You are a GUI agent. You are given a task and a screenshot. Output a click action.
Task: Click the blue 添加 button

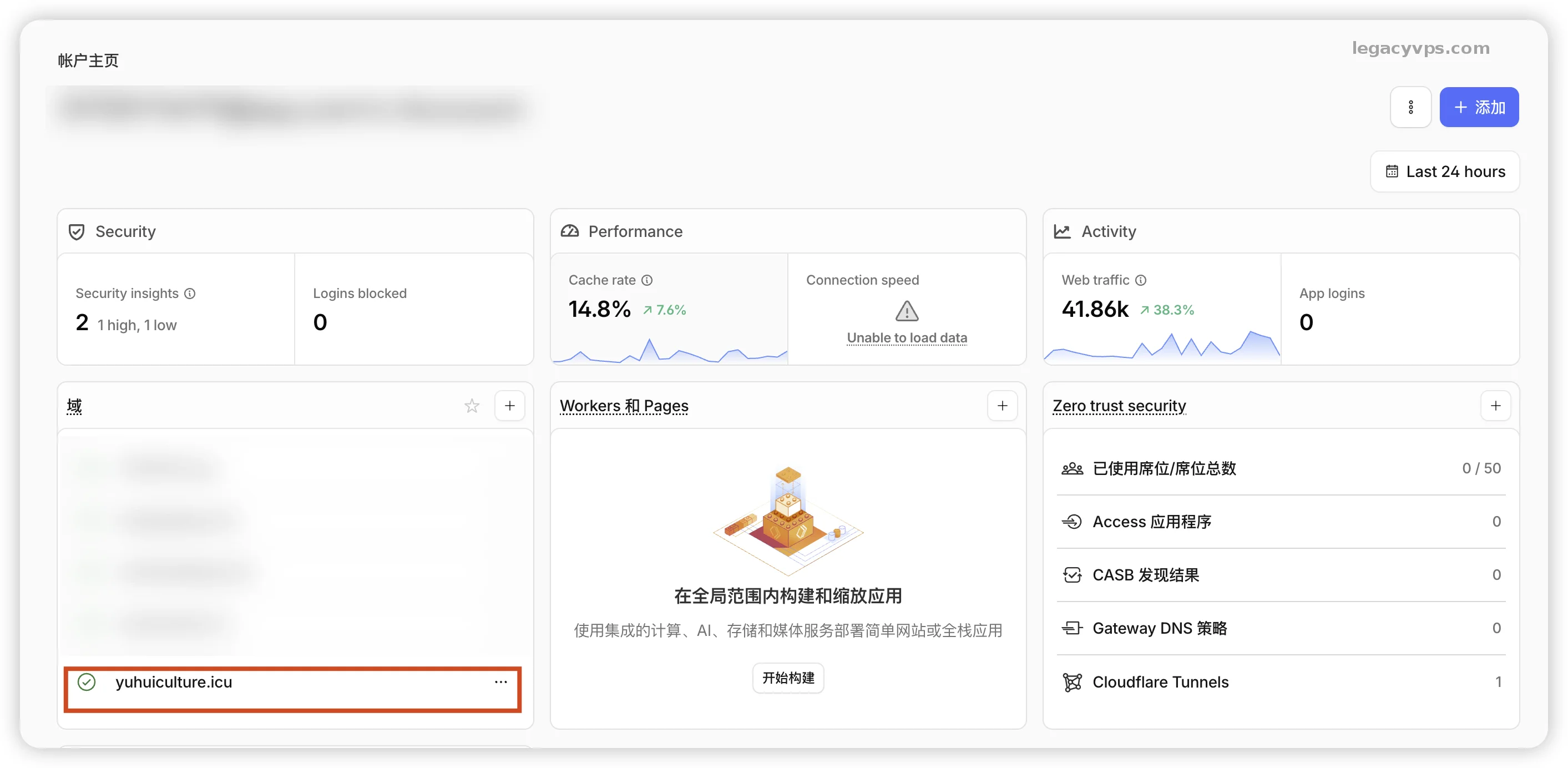tap(1479, 108)
